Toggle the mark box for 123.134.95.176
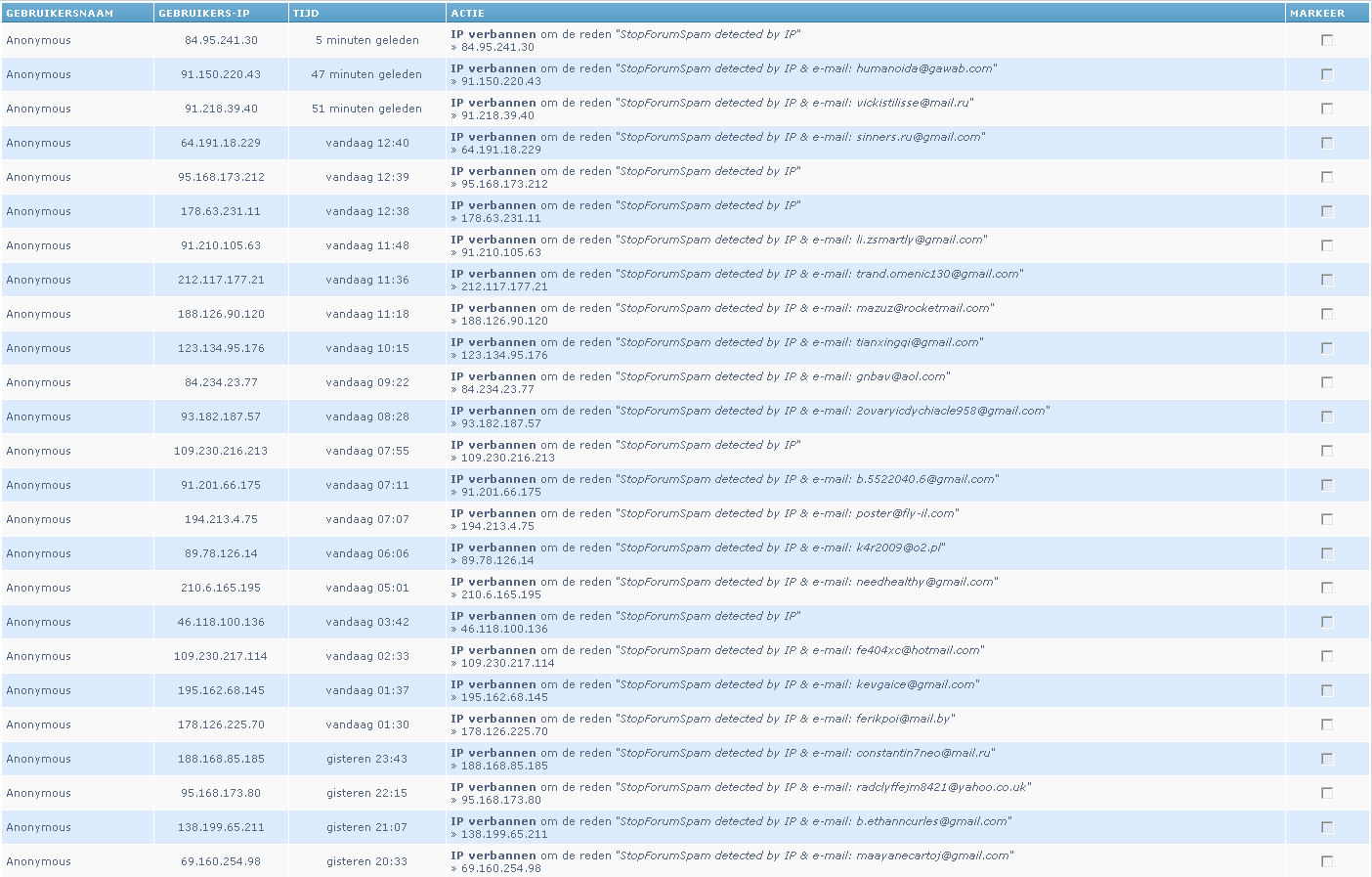Screen dimensions: 1372x877 pyautogui.click(x=1326, y=348)
